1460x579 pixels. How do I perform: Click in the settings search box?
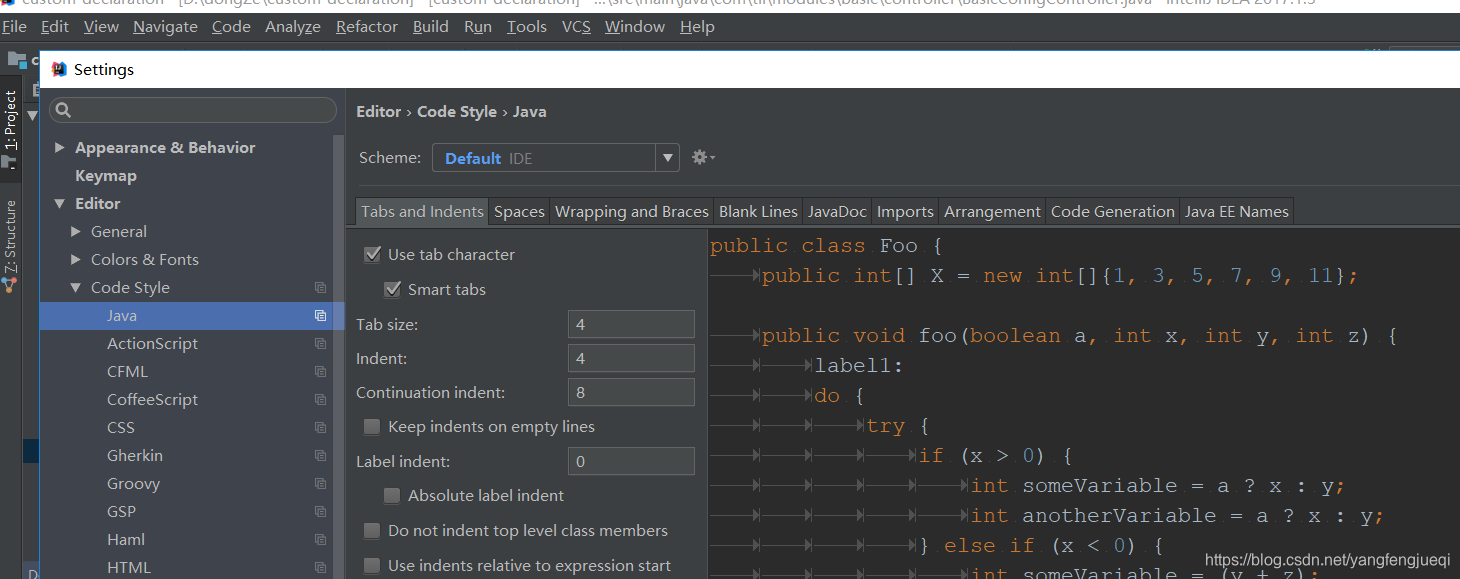(x=193, y=110)
